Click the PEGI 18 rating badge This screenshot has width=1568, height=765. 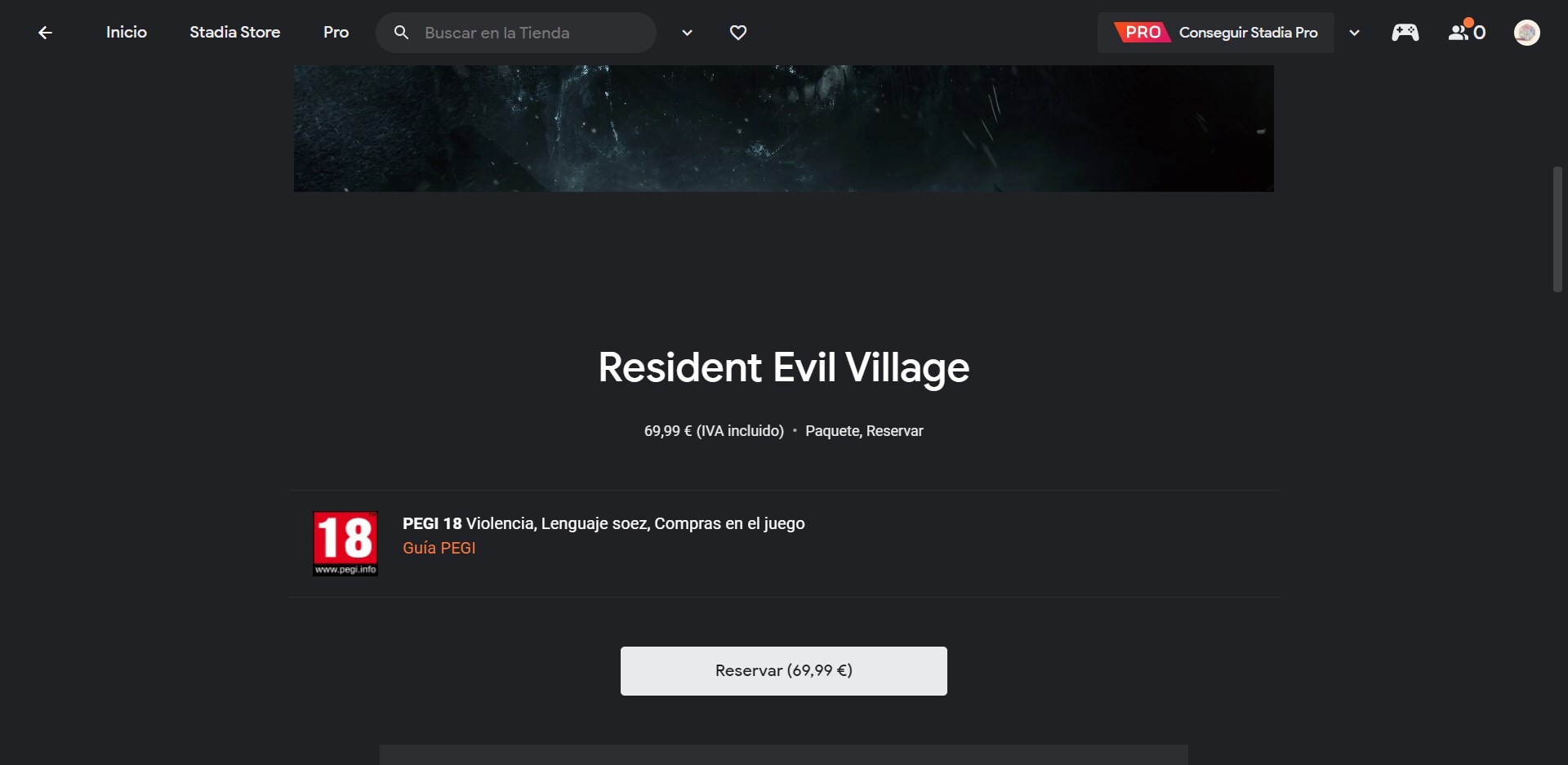coord(345,544)
